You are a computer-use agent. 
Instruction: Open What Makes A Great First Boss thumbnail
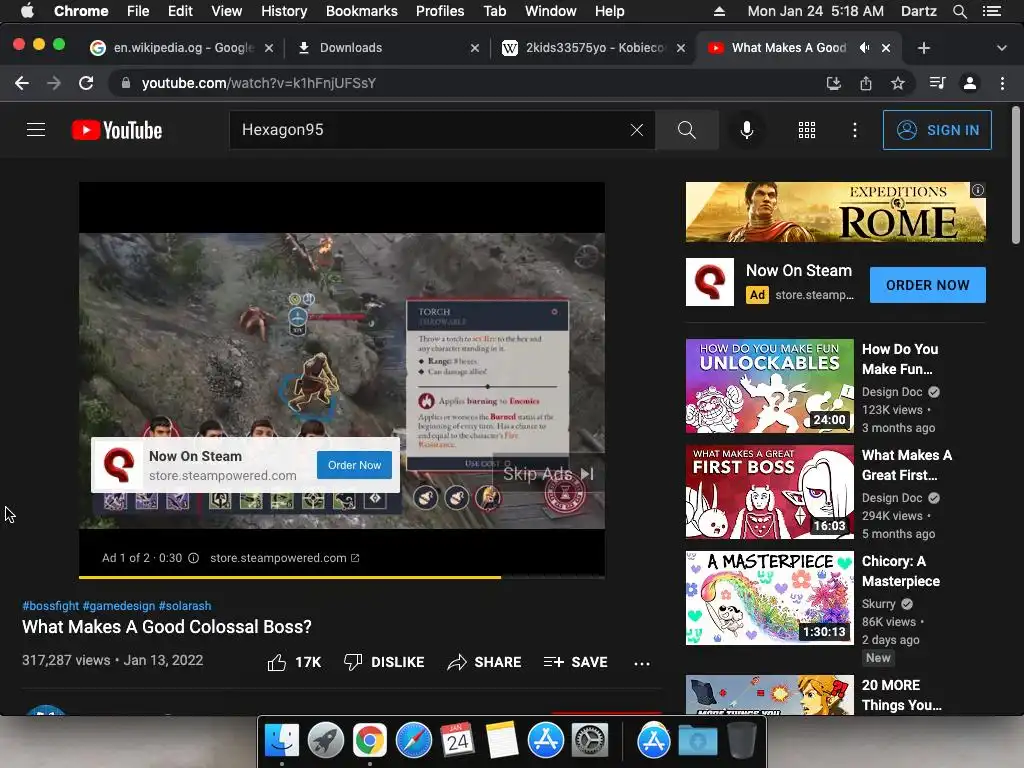[x=769, y=492]
